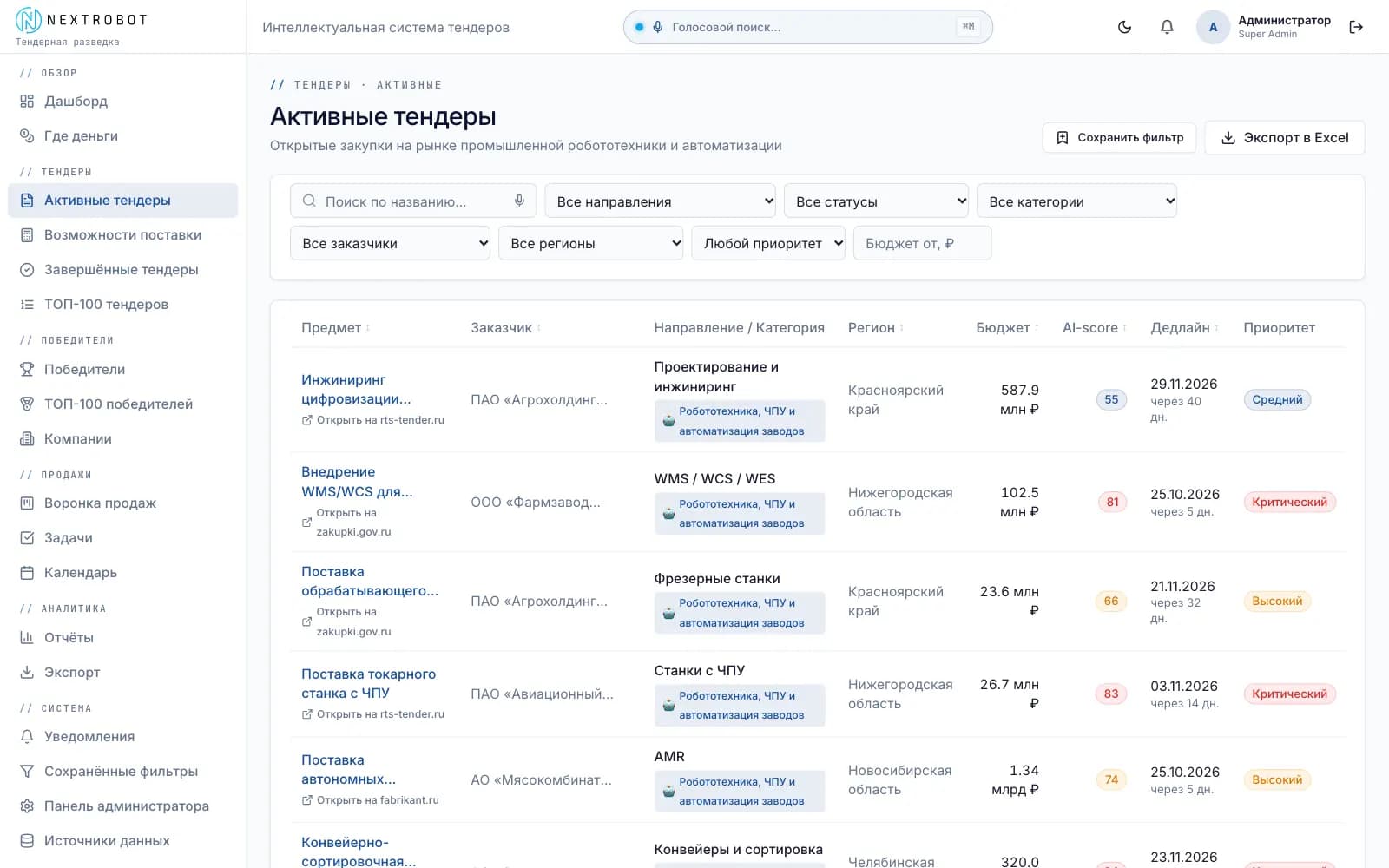Viewport: 1389px width, 868px height.
Task: Click the Источники данных database icon
Action: (27, 841)
